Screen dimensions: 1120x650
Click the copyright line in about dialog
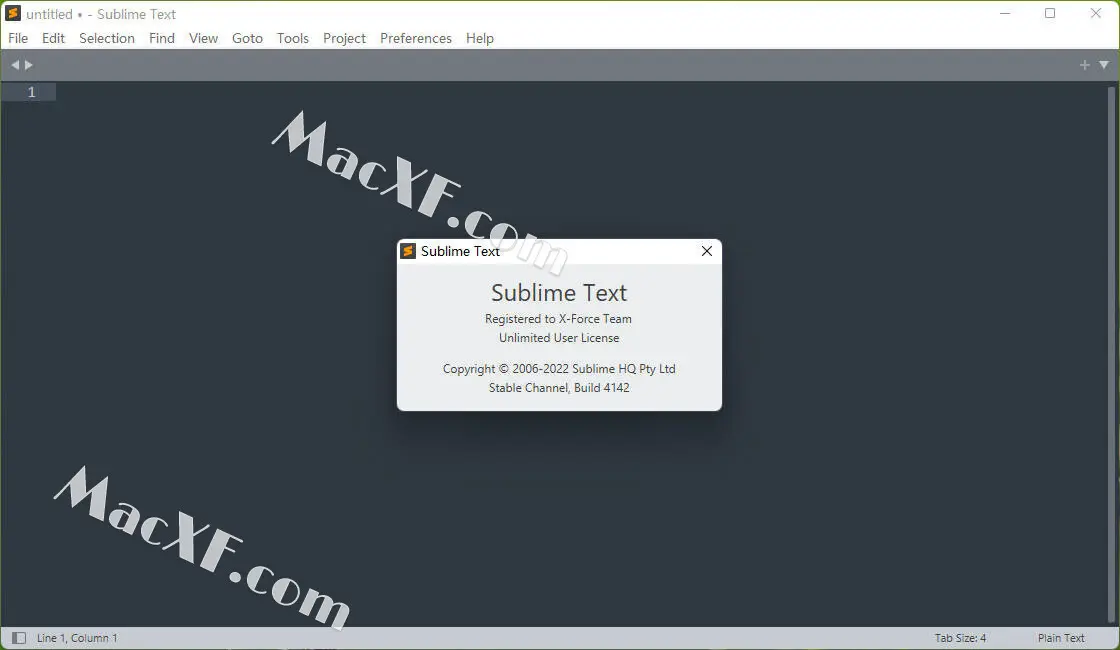click(x=559, y=369)
